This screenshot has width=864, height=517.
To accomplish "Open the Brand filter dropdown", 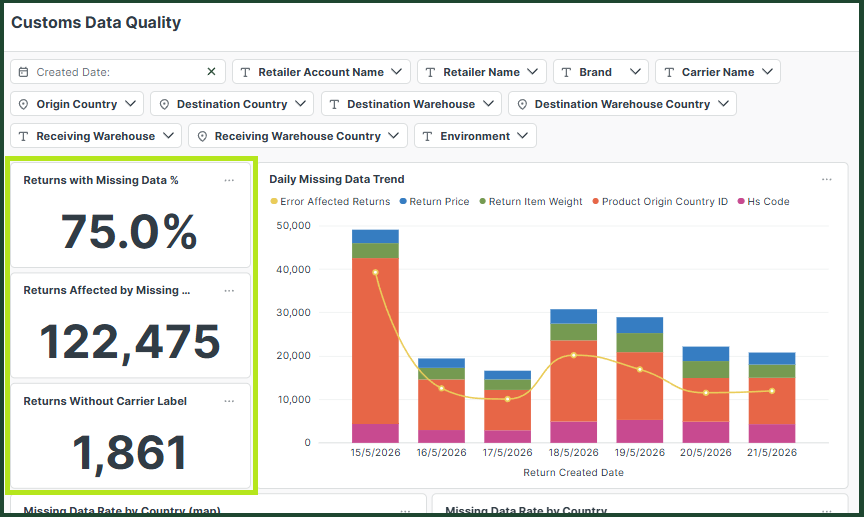I will click(601, 72).
